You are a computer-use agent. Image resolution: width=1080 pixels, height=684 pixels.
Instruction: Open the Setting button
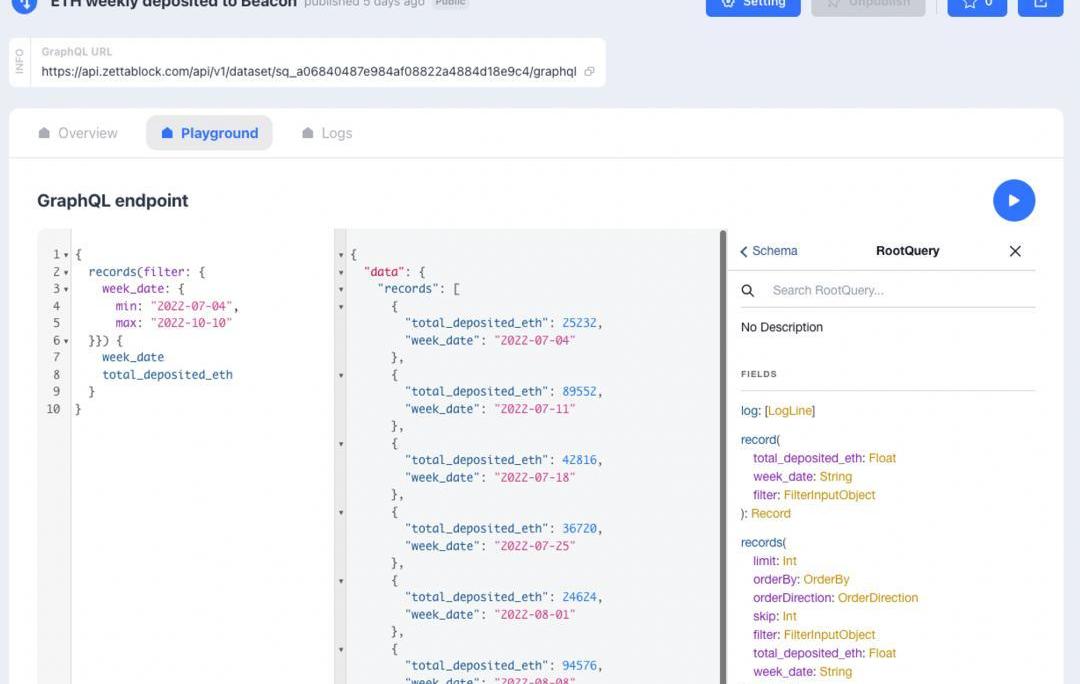pyautogui.click(x=752, y=4)
